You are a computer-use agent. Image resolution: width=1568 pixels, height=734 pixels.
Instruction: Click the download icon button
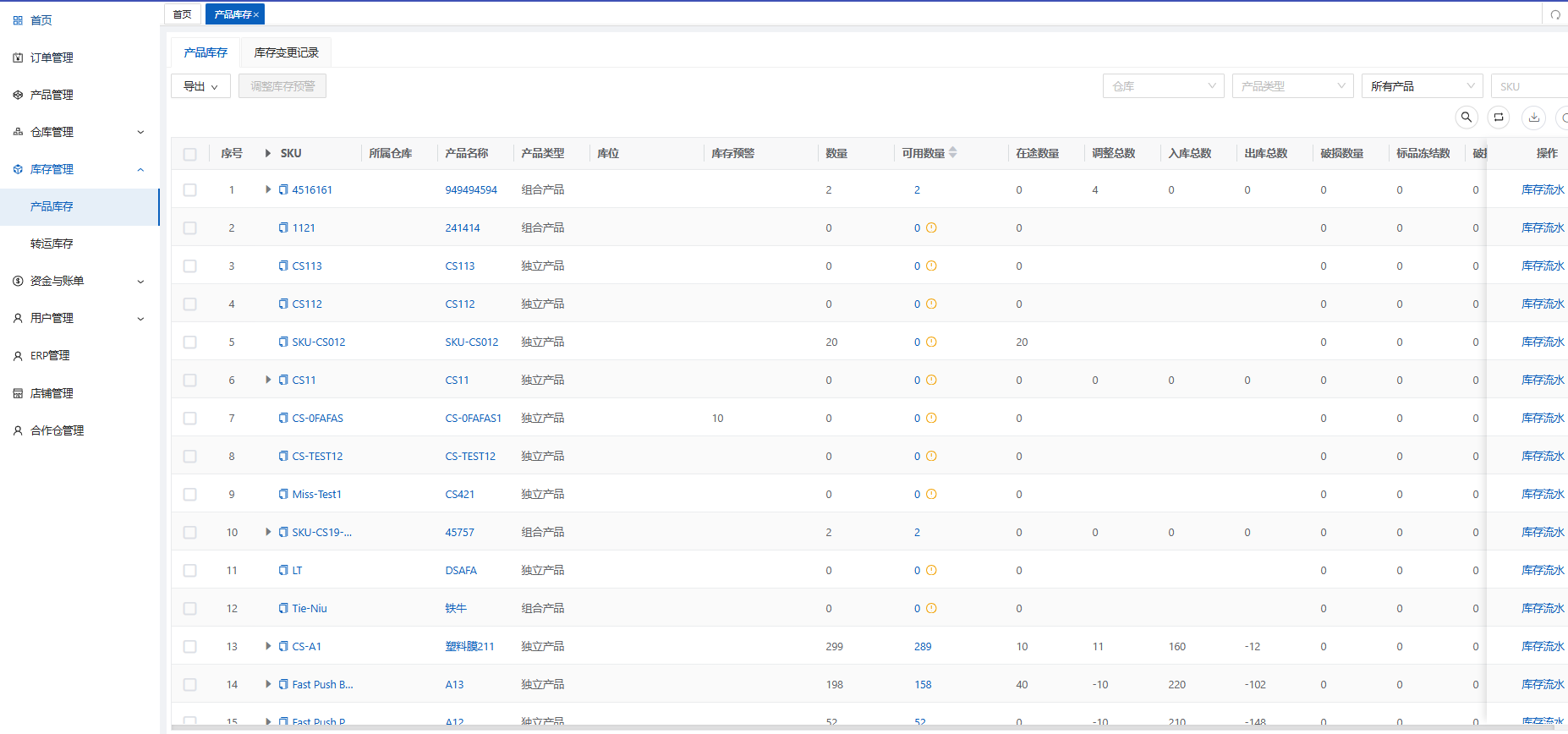pos(1534,118)
